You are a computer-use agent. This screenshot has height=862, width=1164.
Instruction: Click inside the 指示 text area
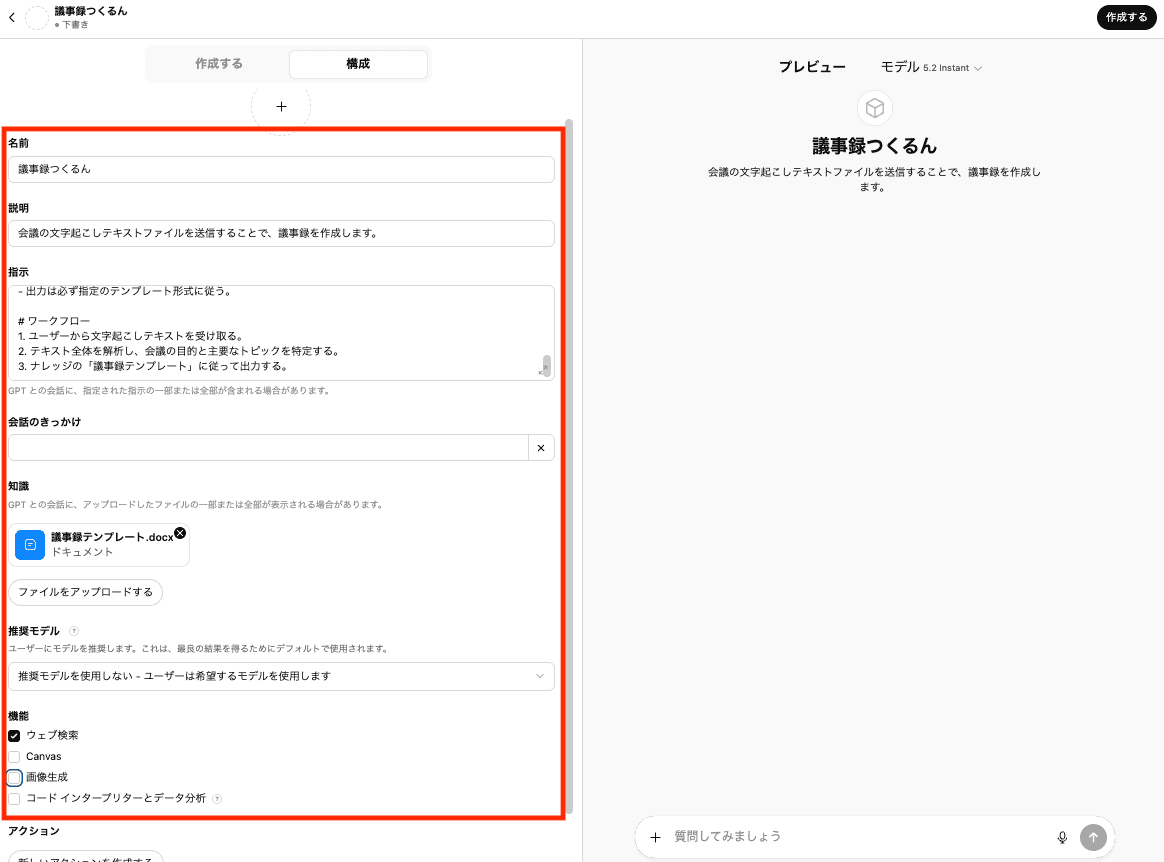pyautogui.click(x=281, y=333)
